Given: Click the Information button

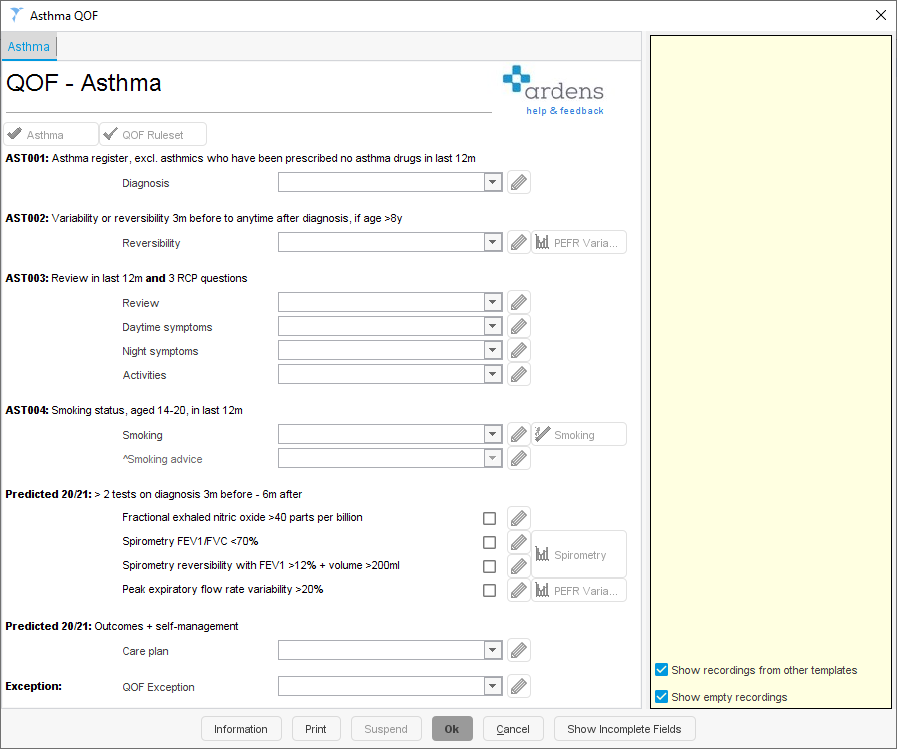Looking at the screenshot, I should [241, 729].
